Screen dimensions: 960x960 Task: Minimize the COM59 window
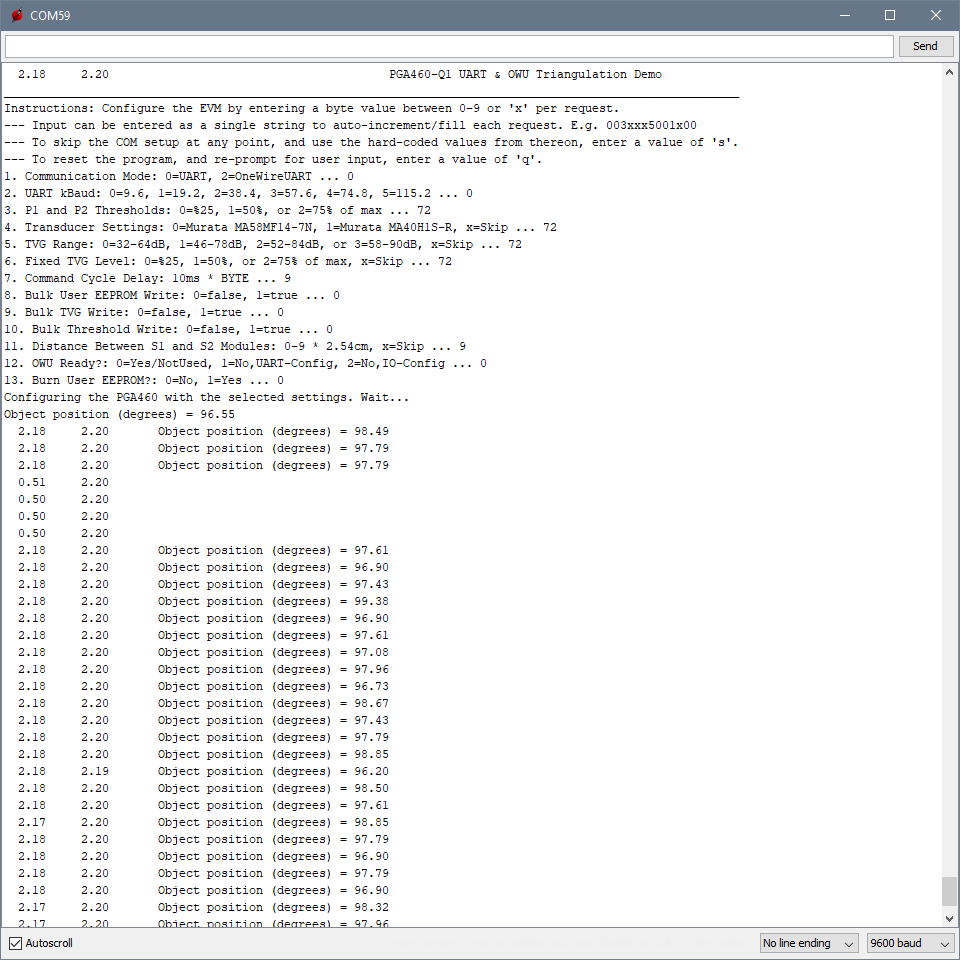pos(845,15)
